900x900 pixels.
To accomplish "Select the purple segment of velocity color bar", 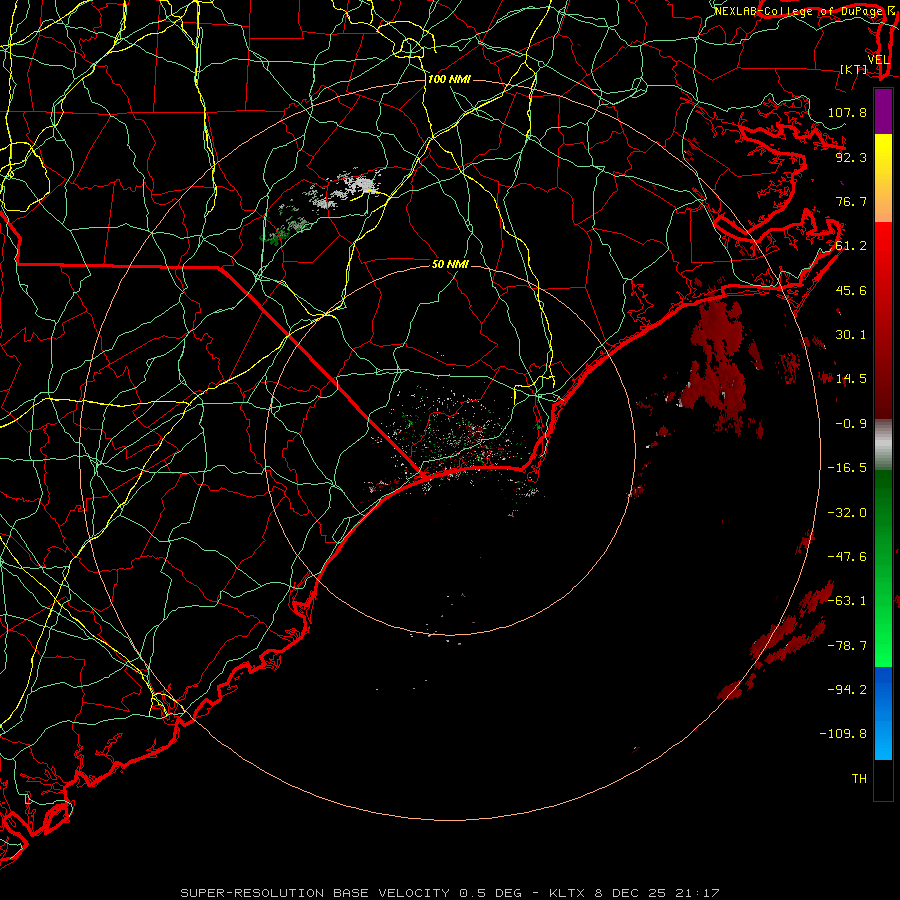I will pos(883,112).
